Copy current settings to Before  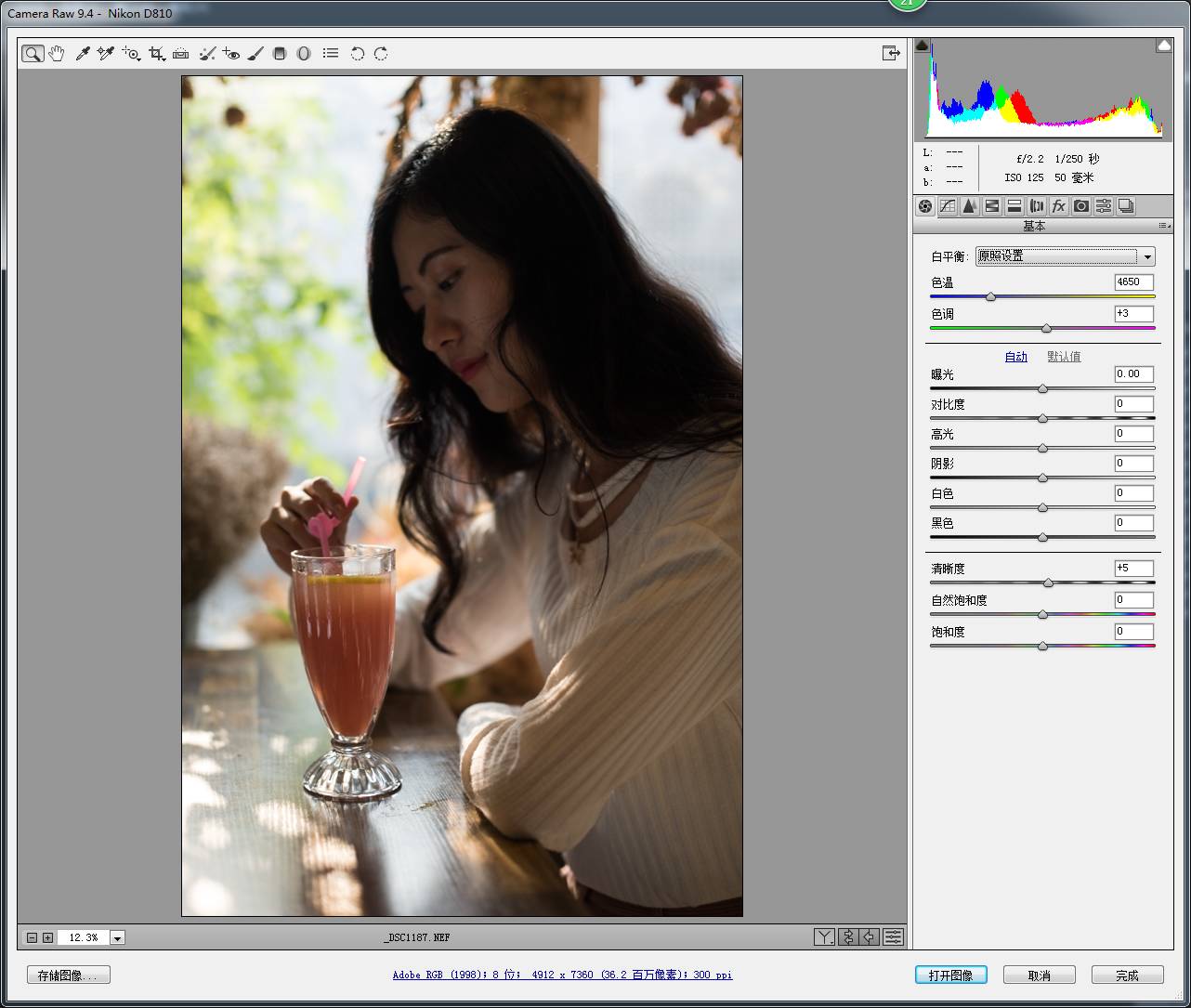tap(870, 937)
